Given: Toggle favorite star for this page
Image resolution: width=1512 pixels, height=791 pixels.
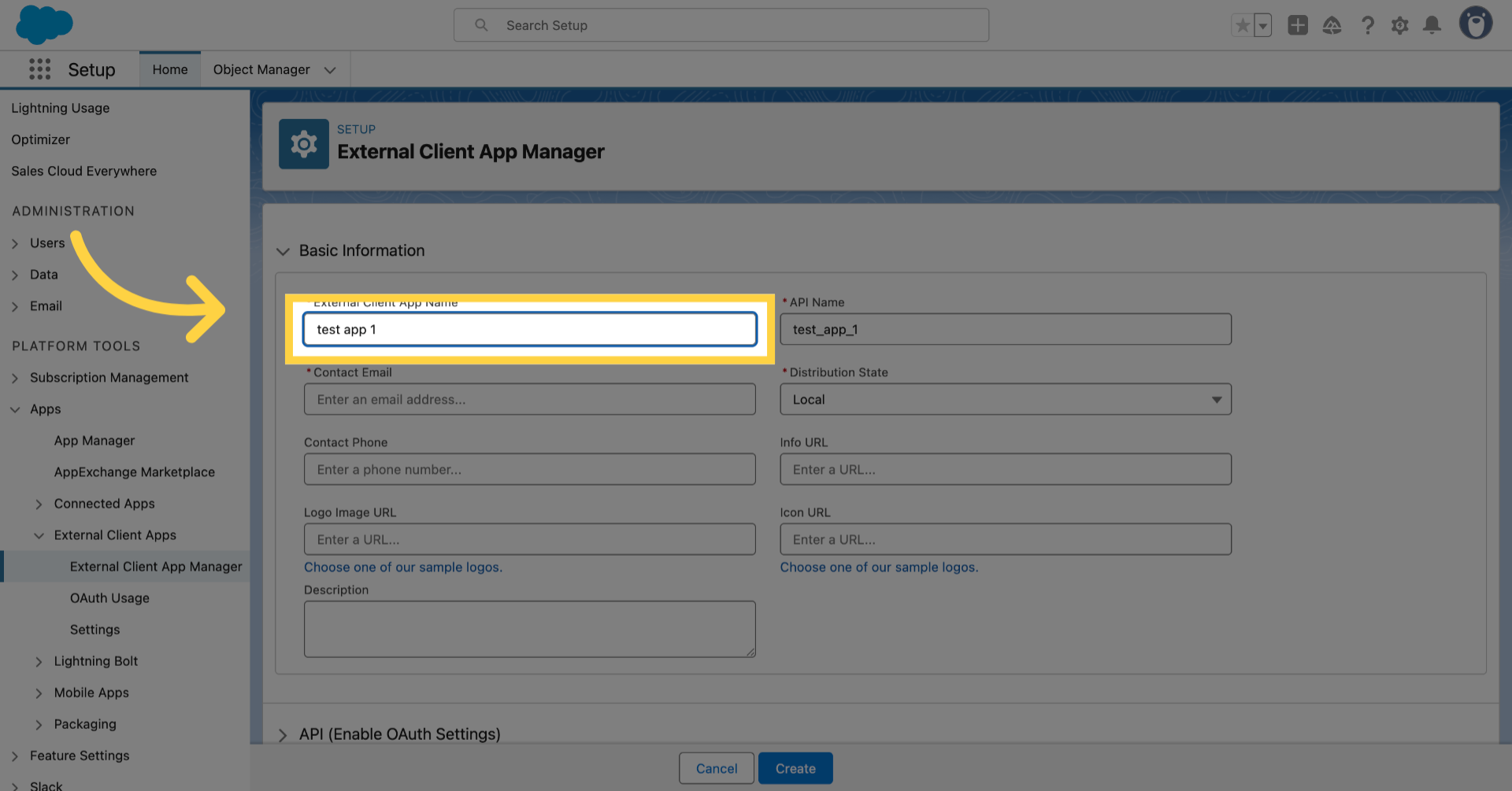Looking at the screenshot, I should click(1241, 24).
